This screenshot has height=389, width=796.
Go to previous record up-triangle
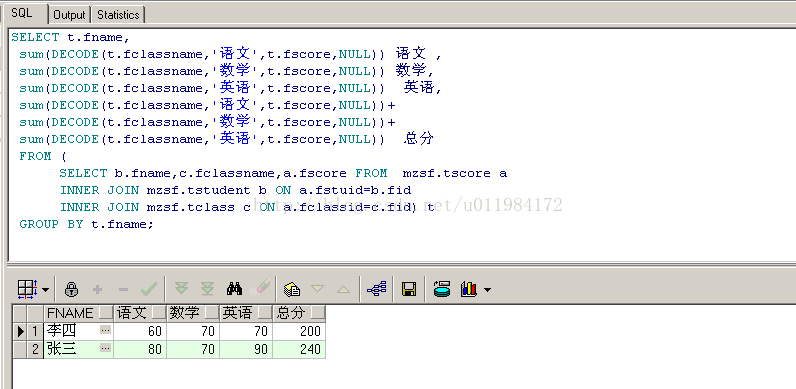[x=344, y=289]
